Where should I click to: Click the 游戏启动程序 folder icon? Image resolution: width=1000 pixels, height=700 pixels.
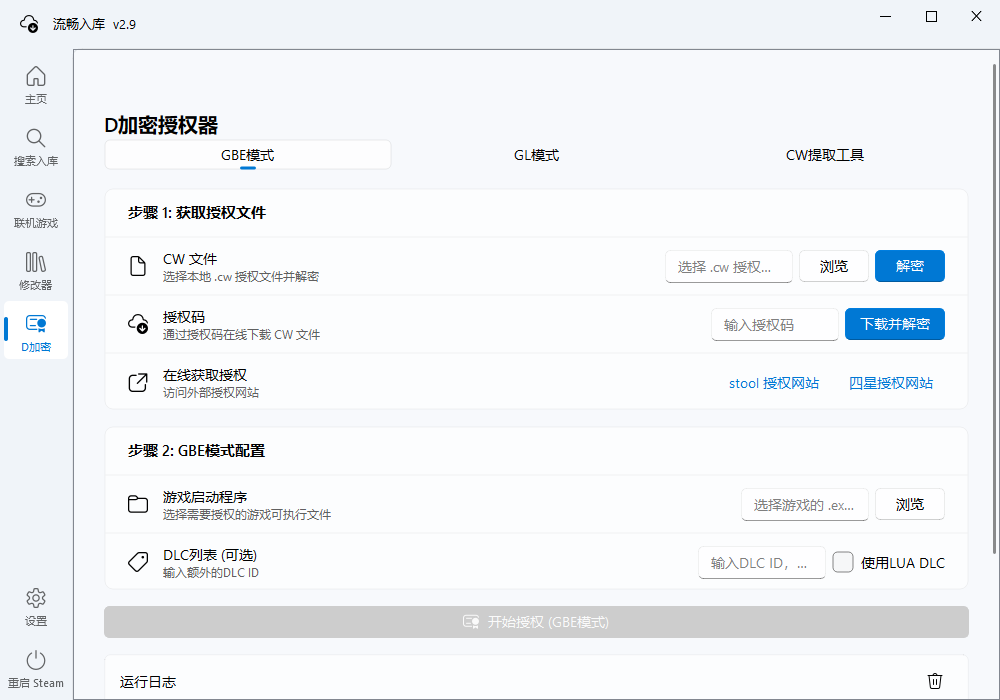[x=138, y=504]
